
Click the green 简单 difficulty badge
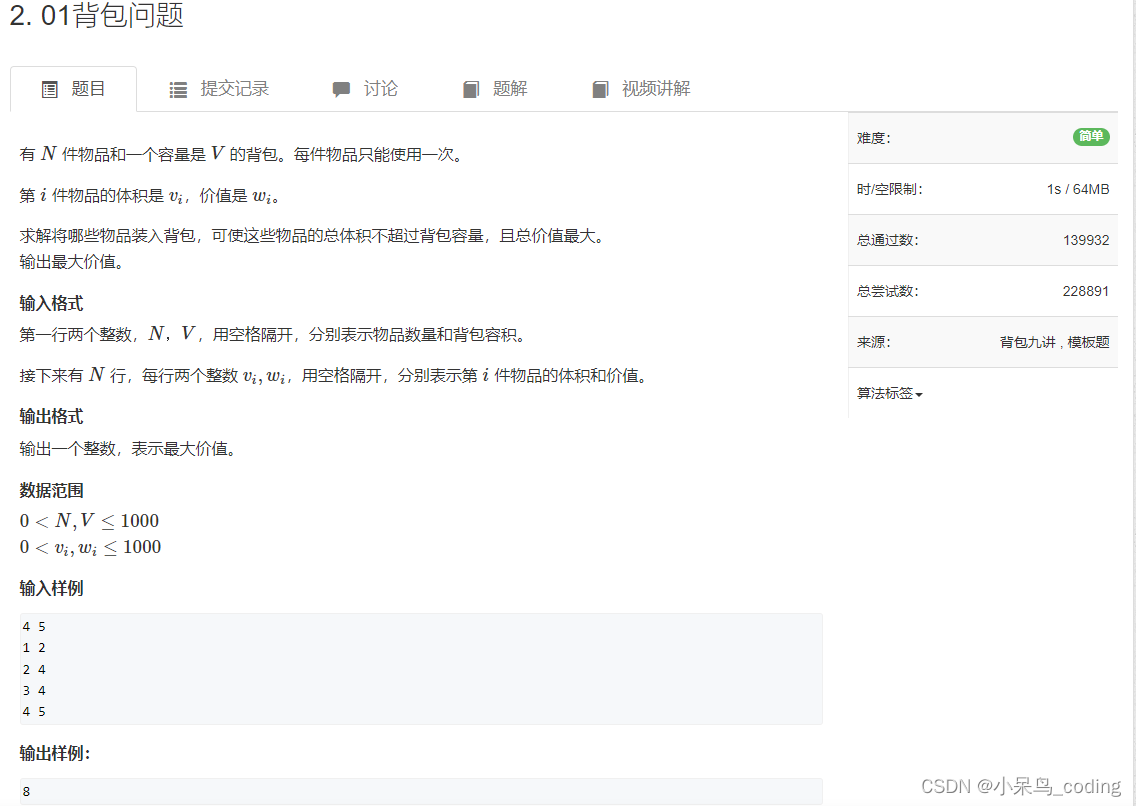[x=1091, y=137]
